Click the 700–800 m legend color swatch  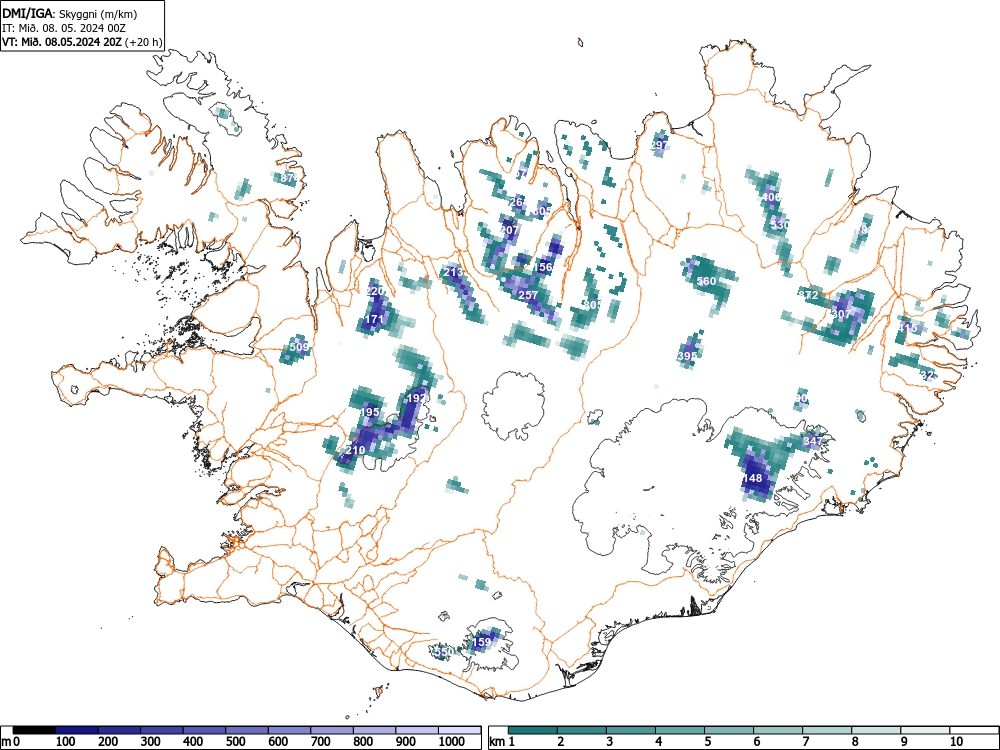[332, 730]
